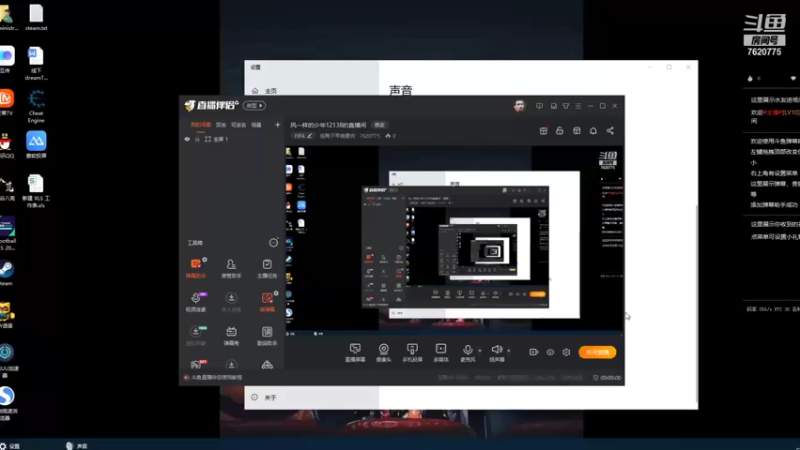The height and width of the screenshot is (450, 800).
Task: Toggle lock on 全屏 1 source
Action: 197,139
